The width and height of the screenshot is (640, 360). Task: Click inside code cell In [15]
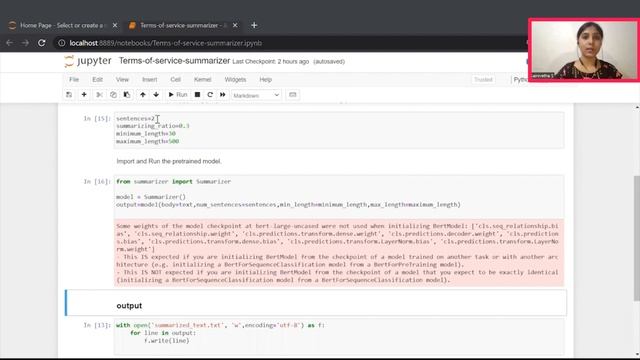tap(339, 130)
